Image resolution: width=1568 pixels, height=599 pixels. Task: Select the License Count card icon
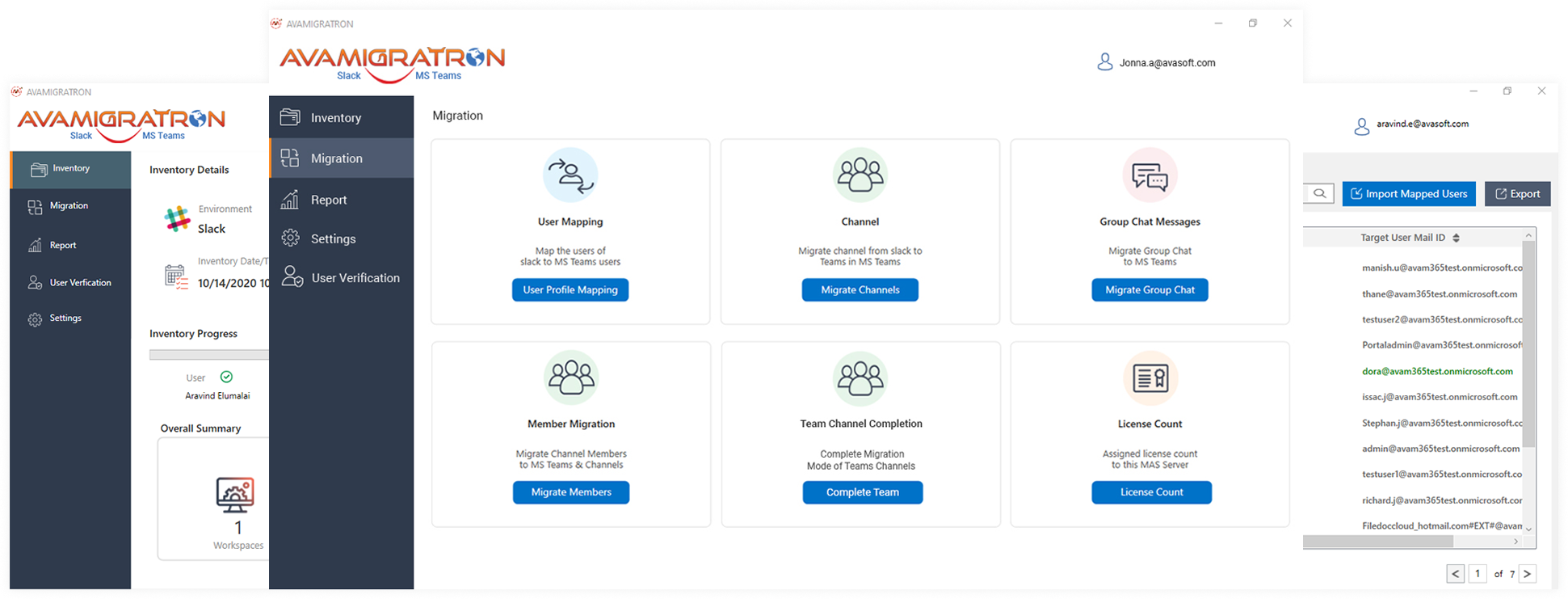click(1150, 378)
